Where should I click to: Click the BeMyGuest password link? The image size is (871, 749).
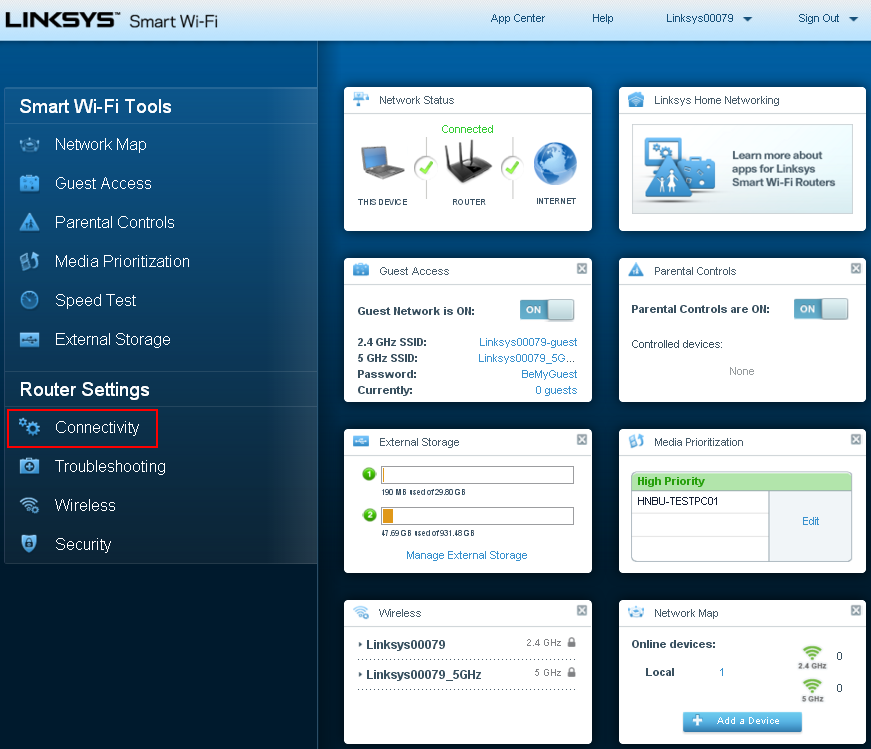[x=549, y=374]
